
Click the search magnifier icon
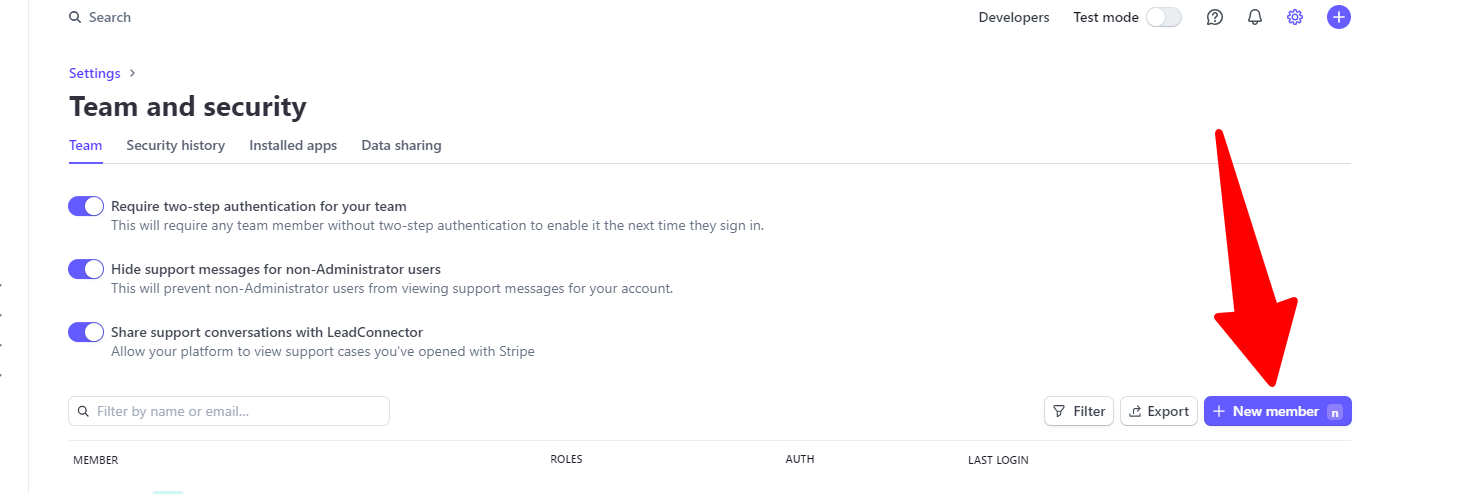tap(75, 17)
